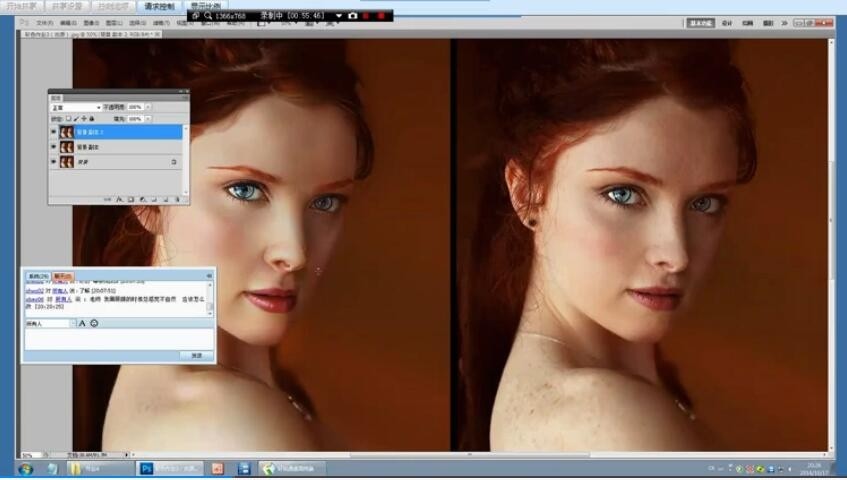Viewport: 847px width, 480px height.
Task: Click the 共享设置 button at top
Action: pyautogui.click(x=68, y=6)
